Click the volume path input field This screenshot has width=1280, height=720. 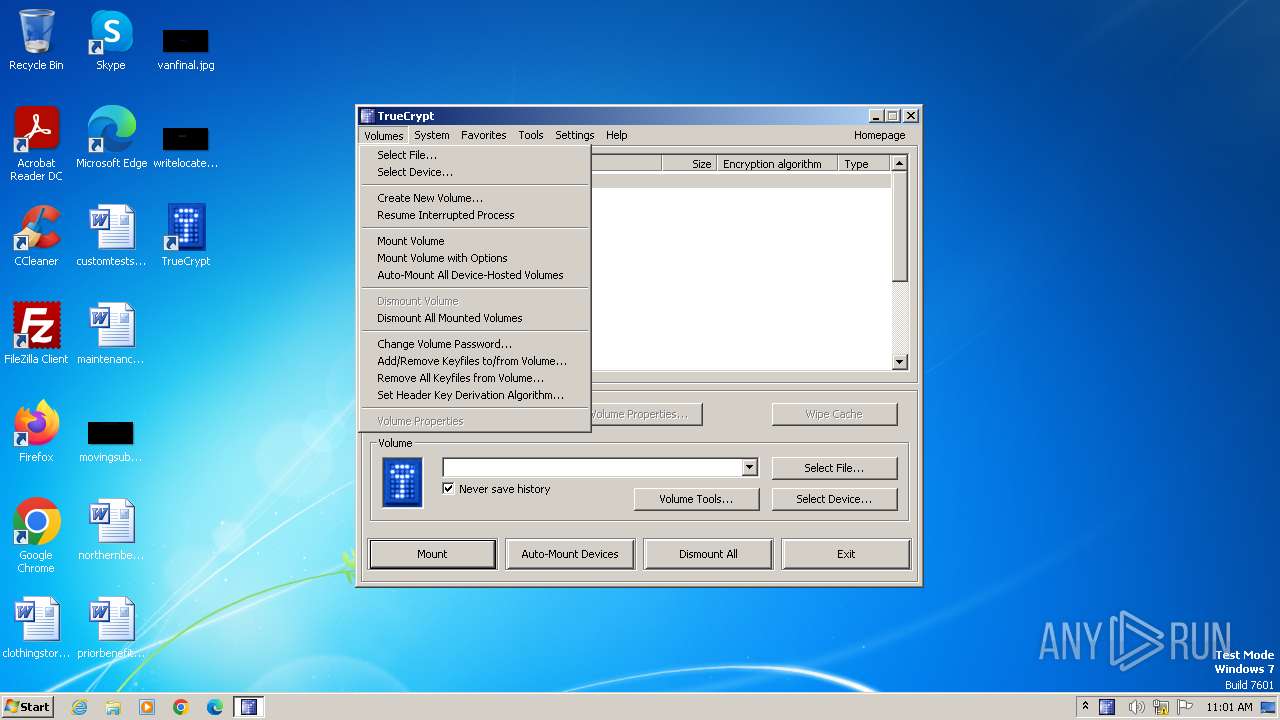[x=592, y=467]
